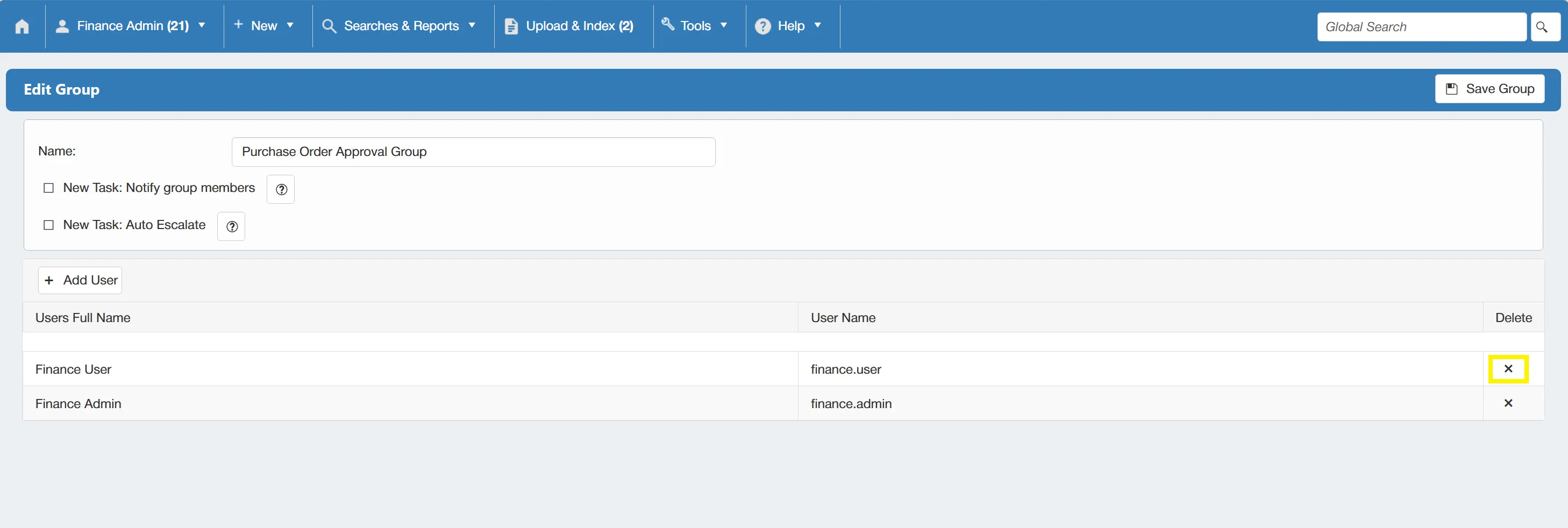Click the Finance User full name cell
Screen dimensions: 1568x528
click(x=410, y=369)
